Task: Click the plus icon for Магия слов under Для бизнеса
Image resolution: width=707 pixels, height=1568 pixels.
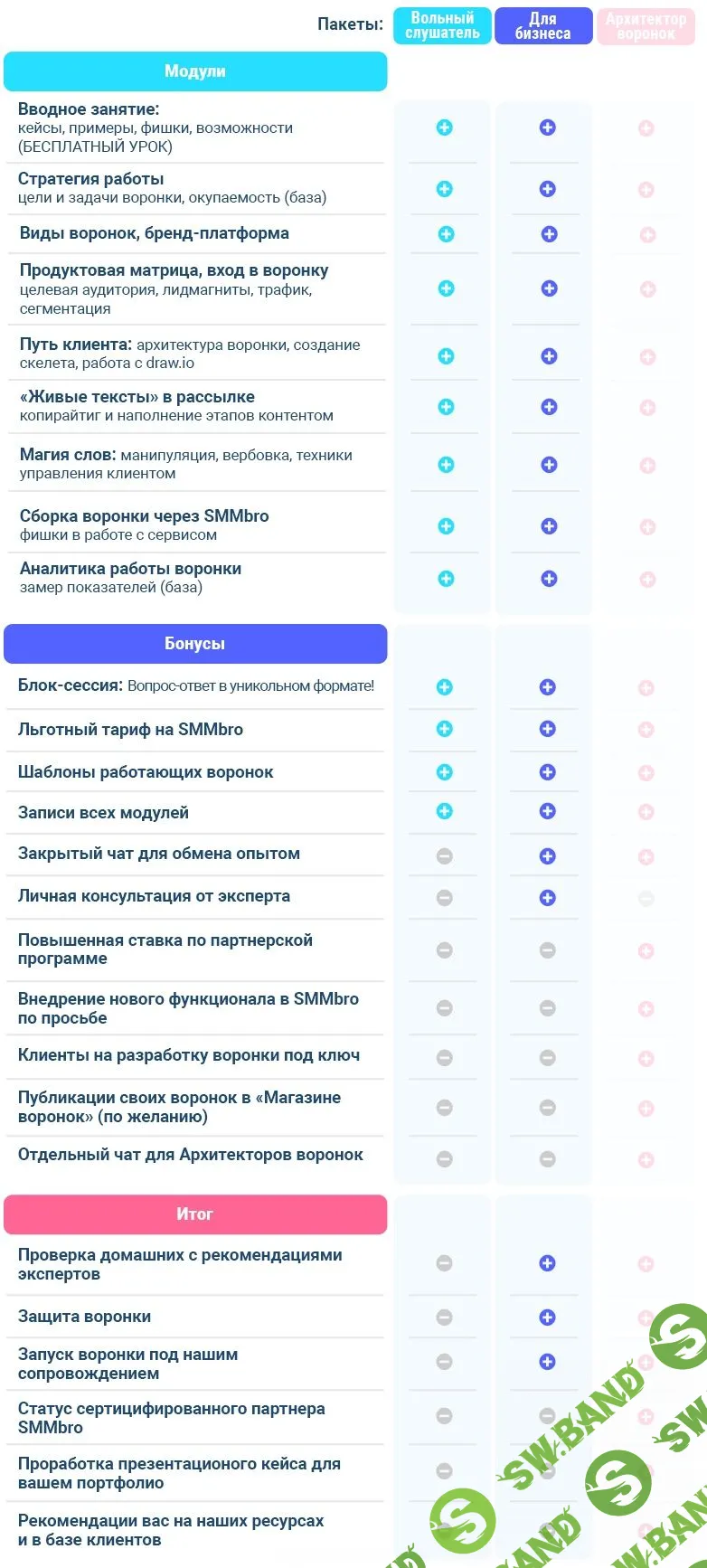Action: 546,464
